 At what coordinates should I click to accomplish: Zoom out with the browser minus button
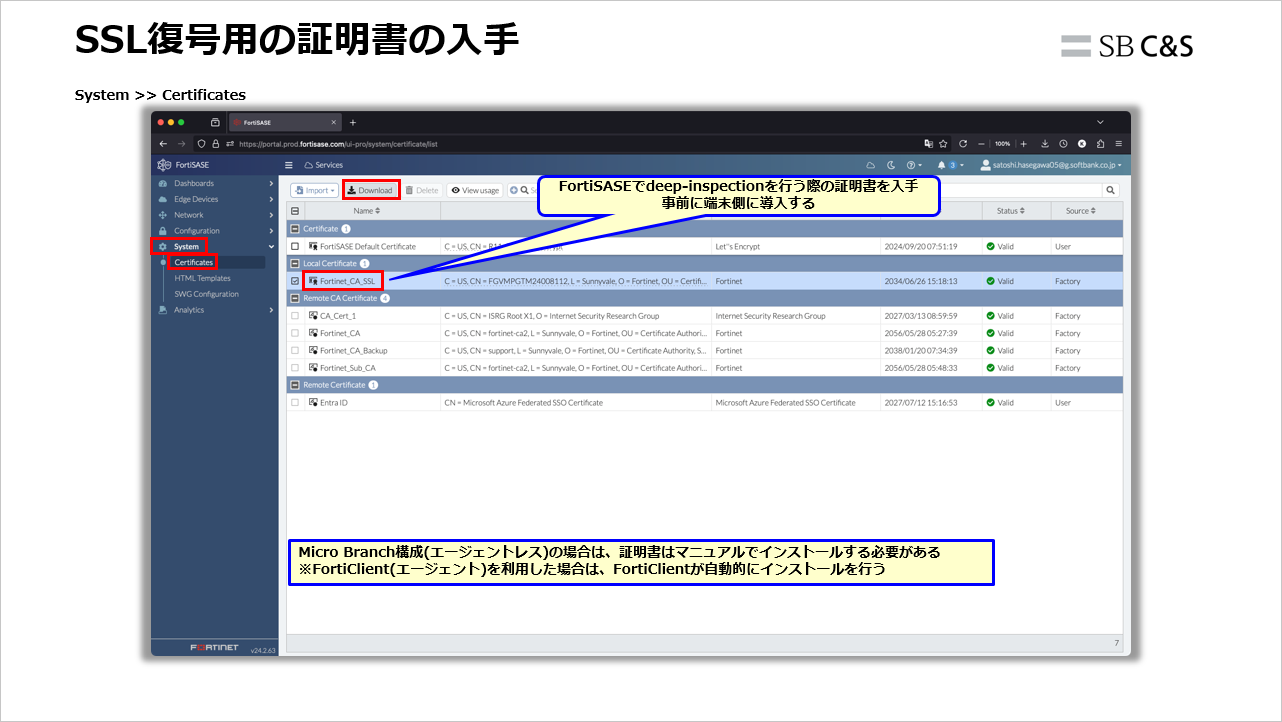[982, 143]
